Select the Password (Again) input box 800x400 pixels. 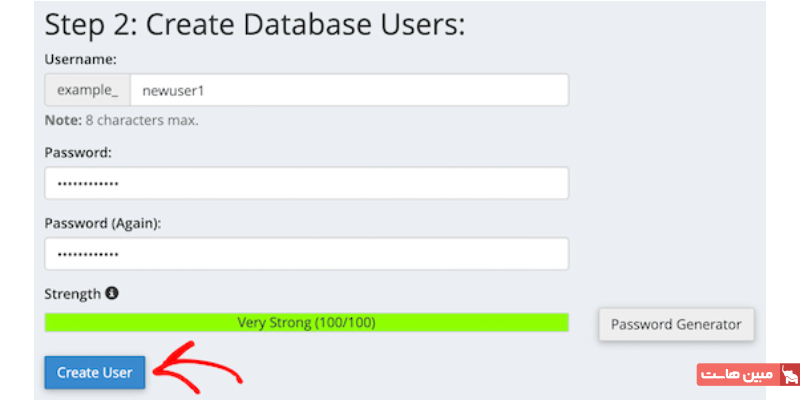[306, 253]
